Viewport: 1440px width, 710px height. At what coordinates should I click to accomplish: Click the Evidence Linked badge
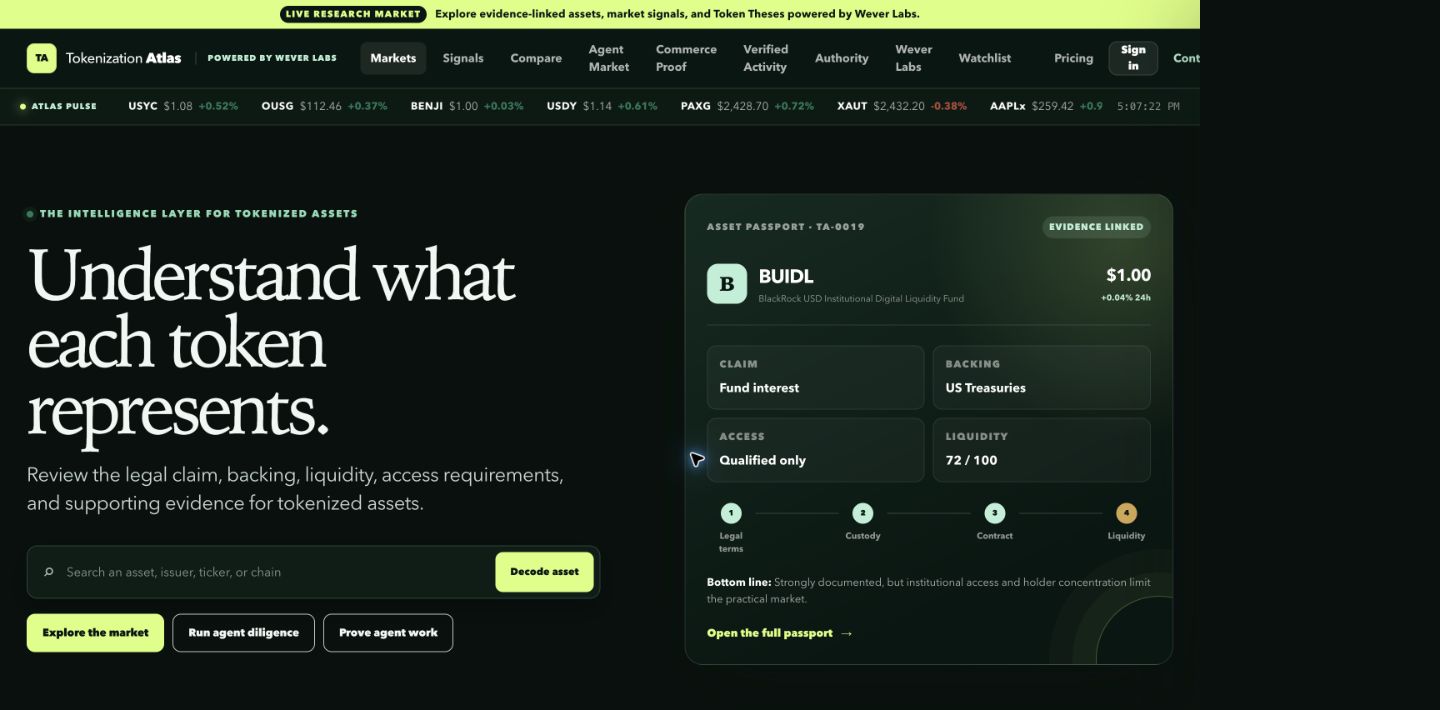pyautogui.click(x=1096, y=227)
